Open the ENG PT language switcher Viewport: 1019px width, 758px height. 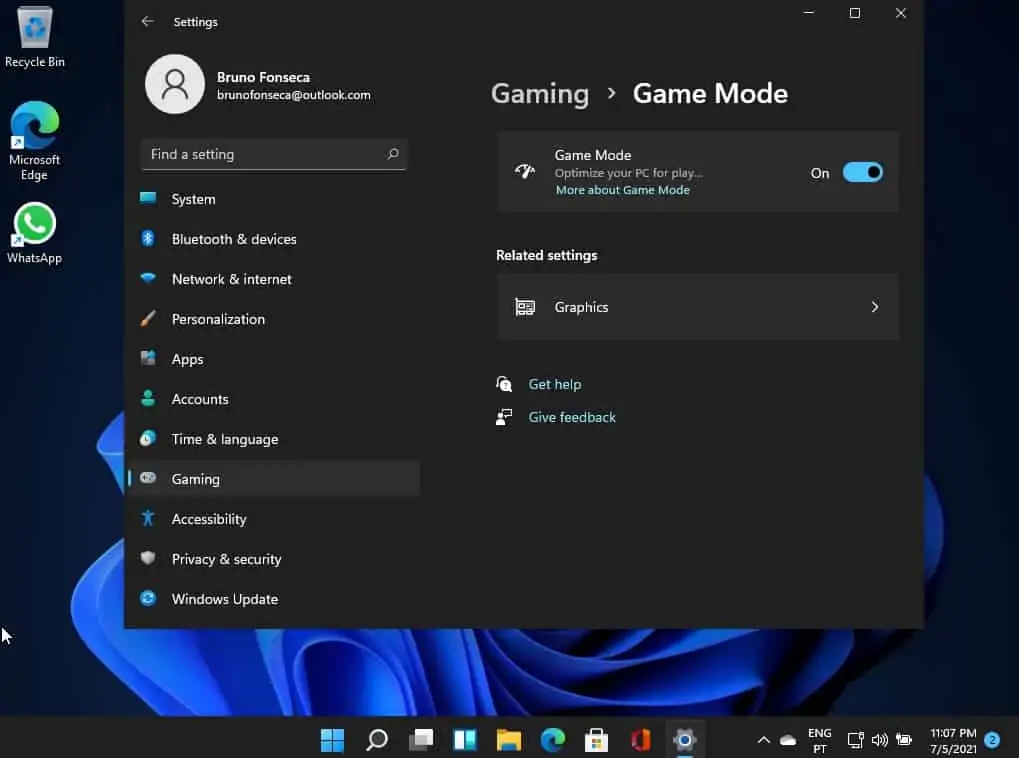(x=819, y=740)
